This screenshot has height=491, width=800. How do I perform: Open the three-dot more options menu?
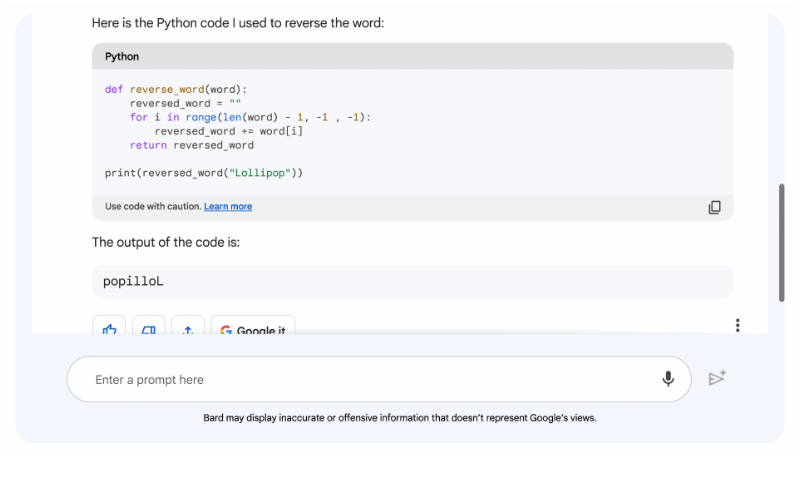coord(737,325)
